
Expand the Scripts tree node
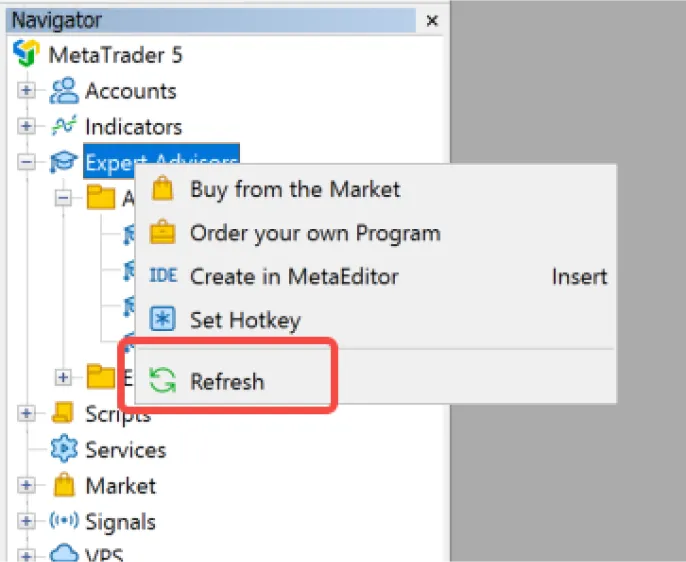pyautogui.click(x=26, y=413)
